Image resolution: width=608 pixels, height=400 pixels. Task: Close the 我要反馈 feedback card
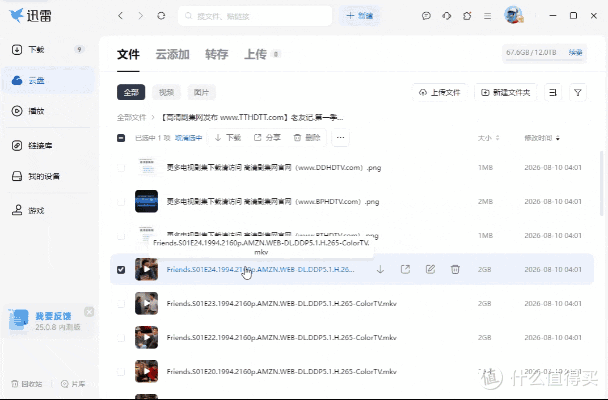pyautogui.click(x=89, y=312)
